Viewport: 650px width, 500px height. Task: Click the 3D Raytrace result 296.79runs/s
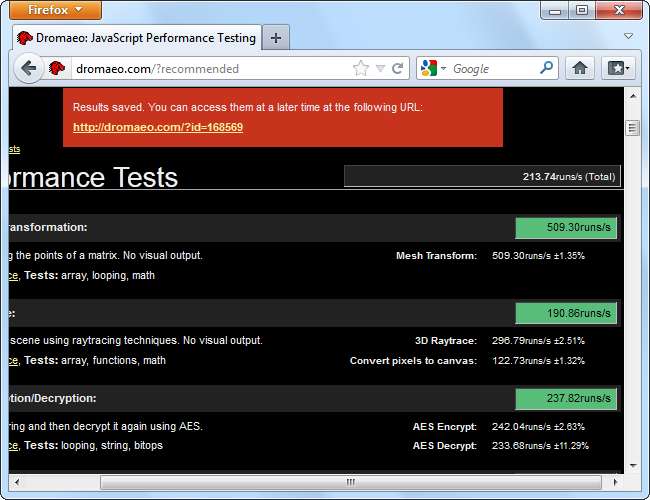(x=538, y=341)
